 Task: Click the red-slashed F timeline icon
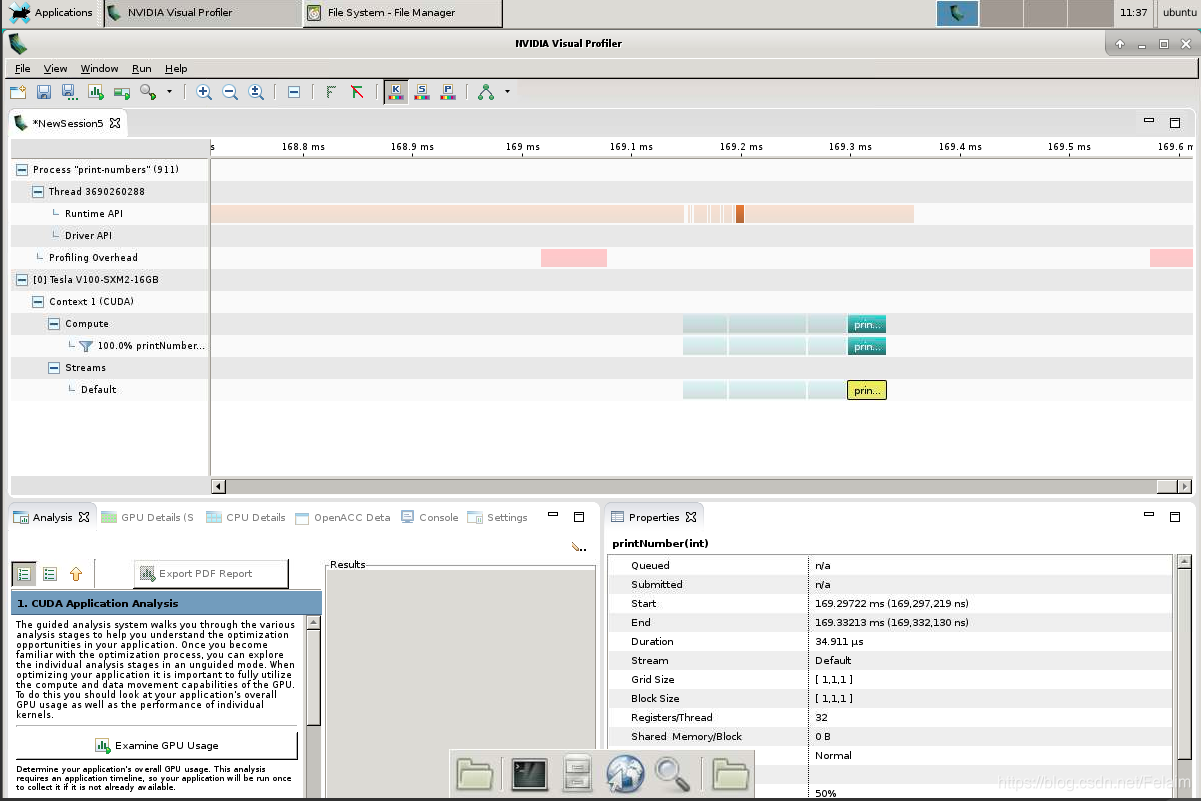click(x=357, y=92)
